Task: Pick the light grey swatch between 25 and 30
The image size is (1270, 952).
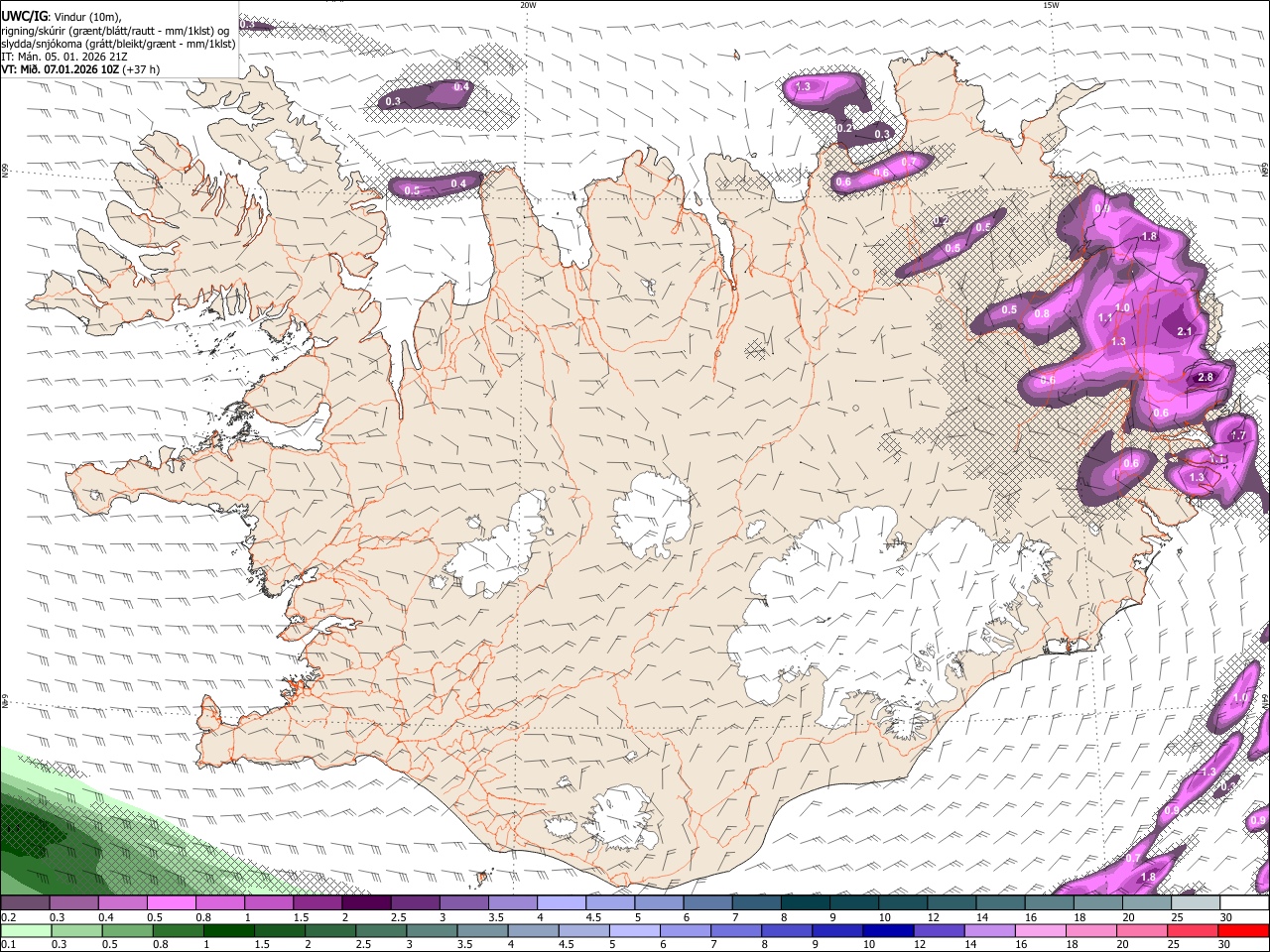Action: click(1196, 902)
